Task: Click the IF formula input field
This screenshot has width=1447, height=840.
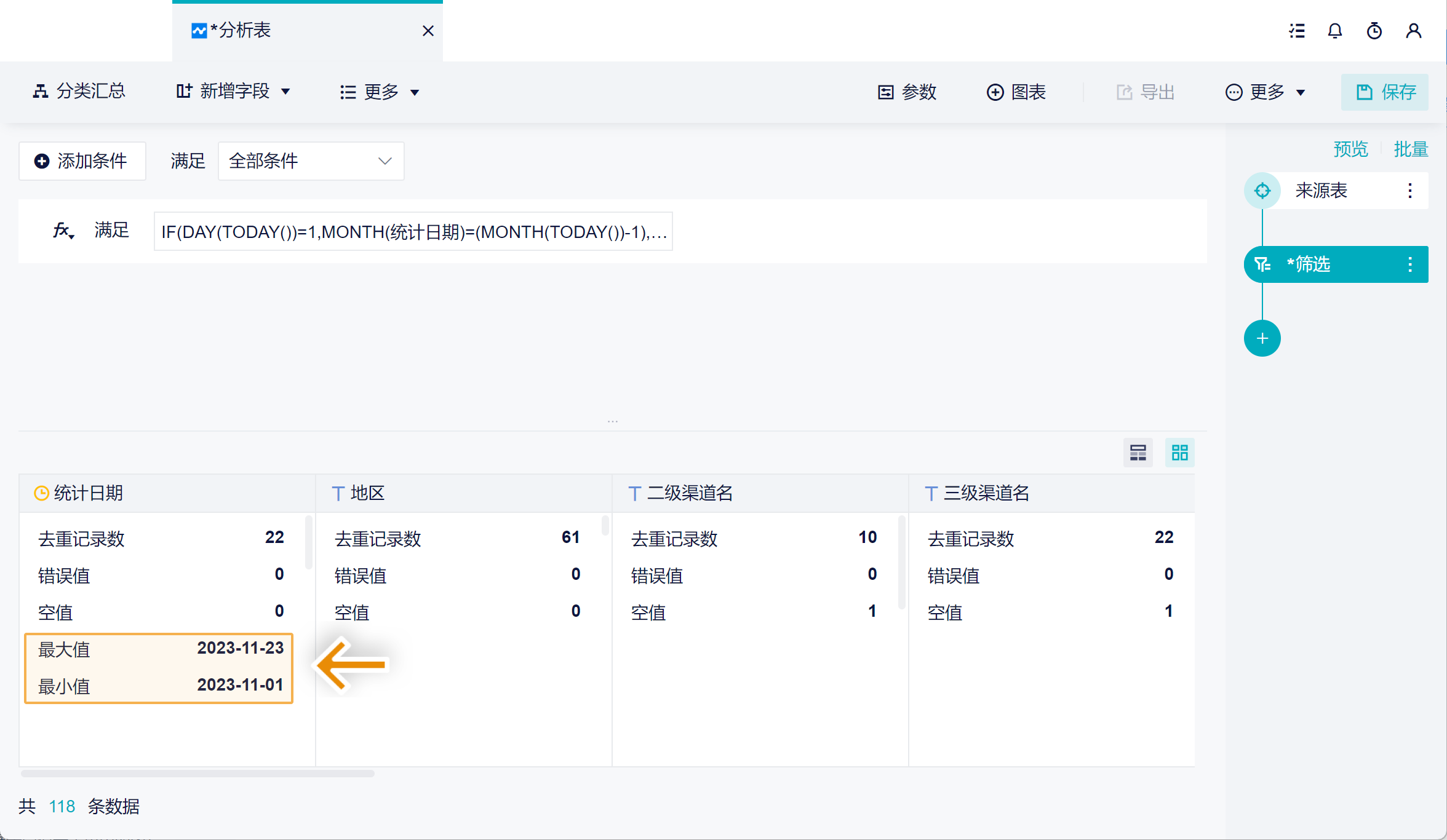Action: pyautogui.click(x=413, y=232)
